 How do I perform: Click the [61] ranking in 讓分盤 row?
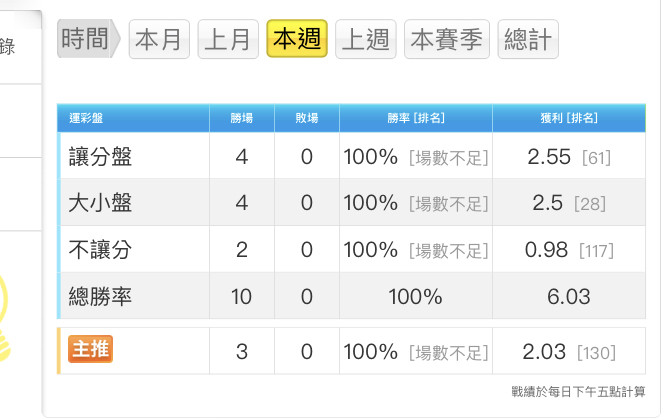tap(596, 158)
